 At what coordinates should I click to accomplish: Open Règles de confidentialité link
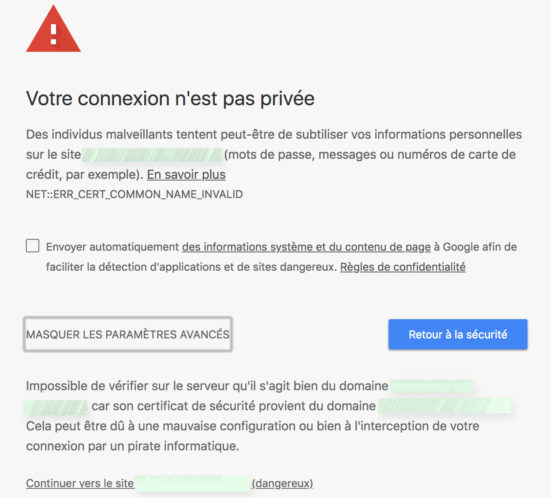click(x=403, y=267)
